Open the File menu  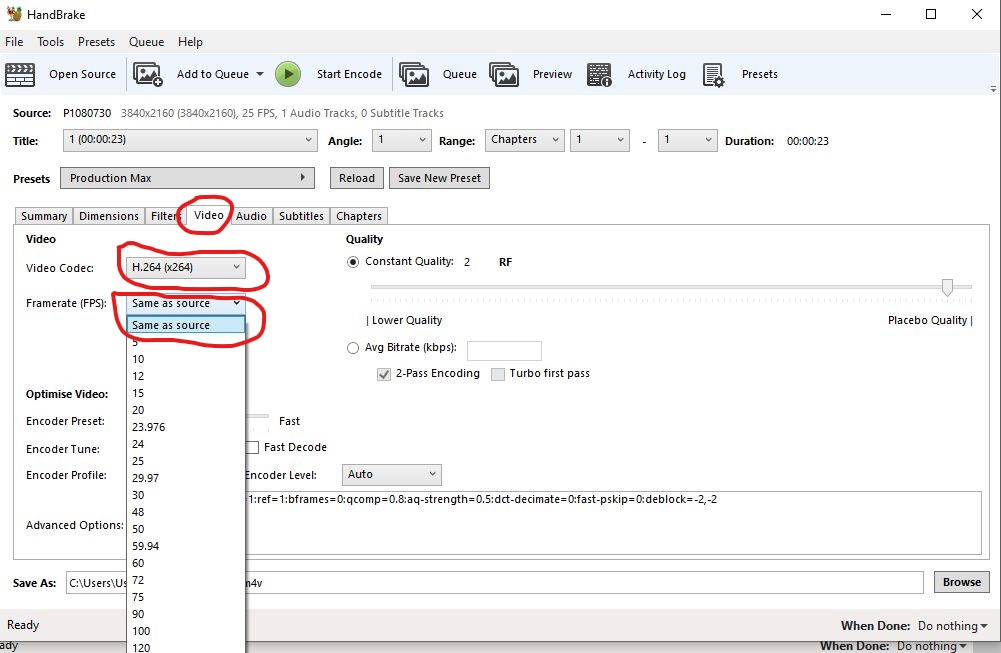pos(14,42)
